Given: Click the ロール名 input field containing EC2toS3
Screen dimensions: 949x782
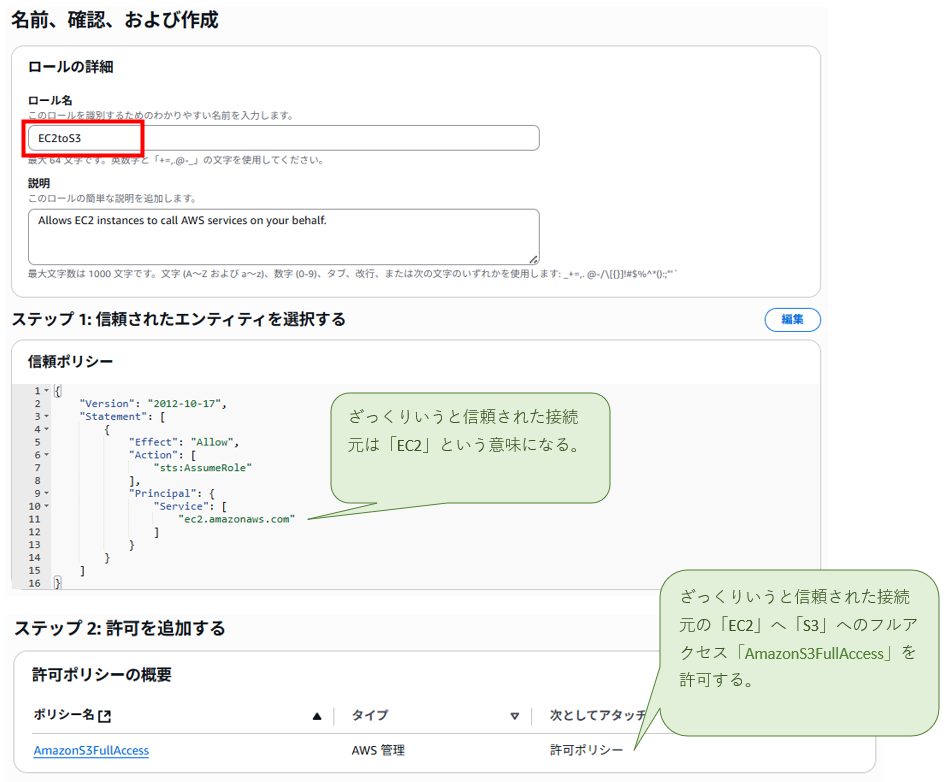Looking at the screenshot, I should pos(283,138).
